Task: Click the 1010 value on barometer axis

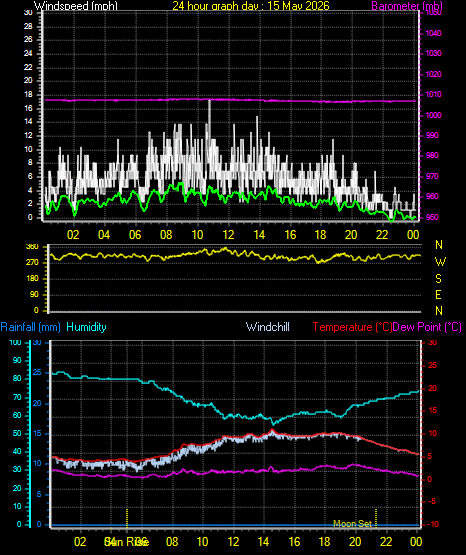Action: pyautogui.click(x=433, y=95)
